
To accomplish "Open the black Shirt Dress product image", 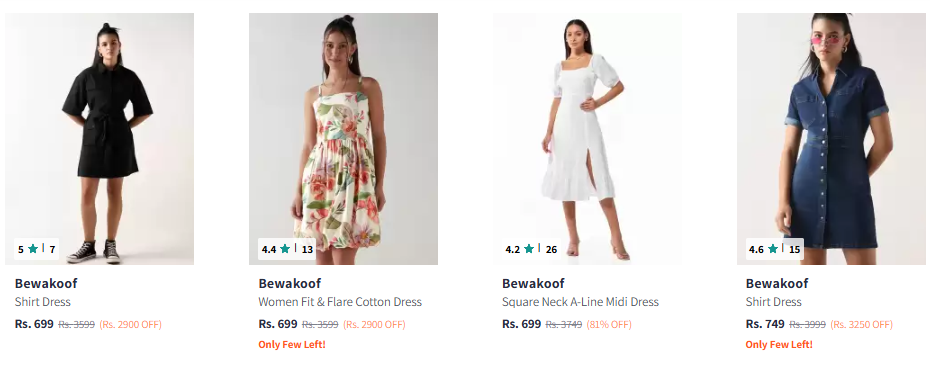I will pos(99,139).
